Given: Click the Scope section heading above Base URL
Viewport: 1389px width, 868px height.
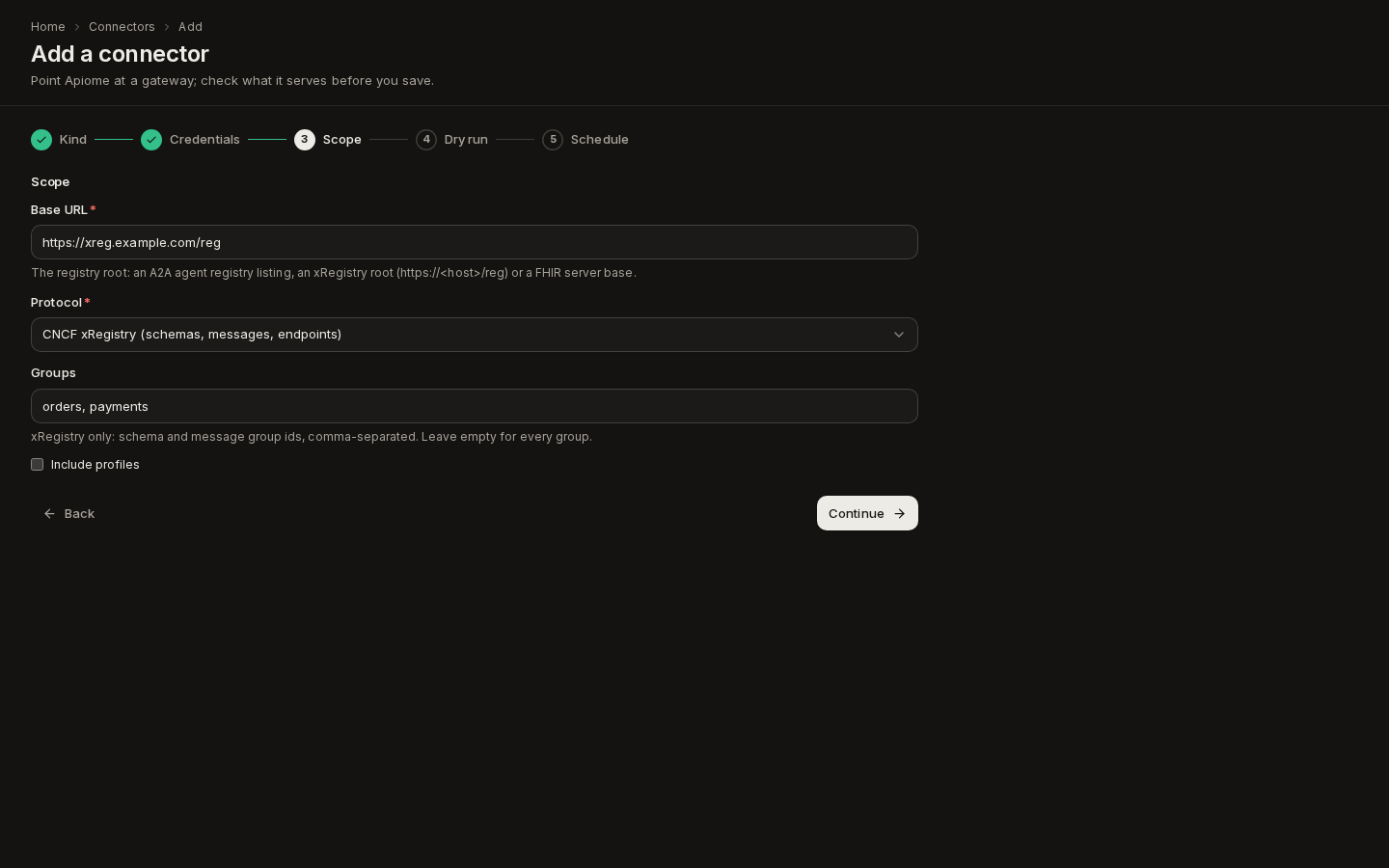Looking at the screenshot, I should tap(50, 182).
